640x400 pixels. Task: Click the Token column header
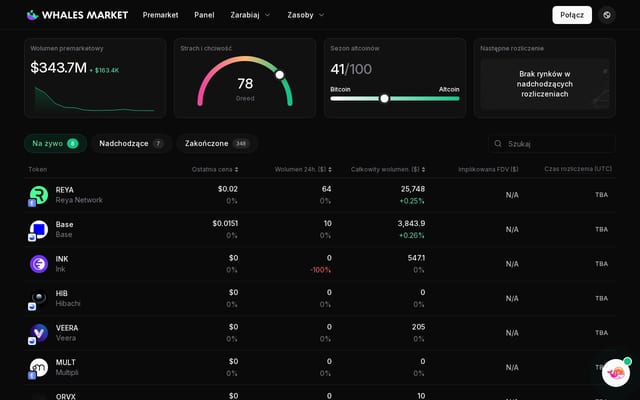(38, 169)
